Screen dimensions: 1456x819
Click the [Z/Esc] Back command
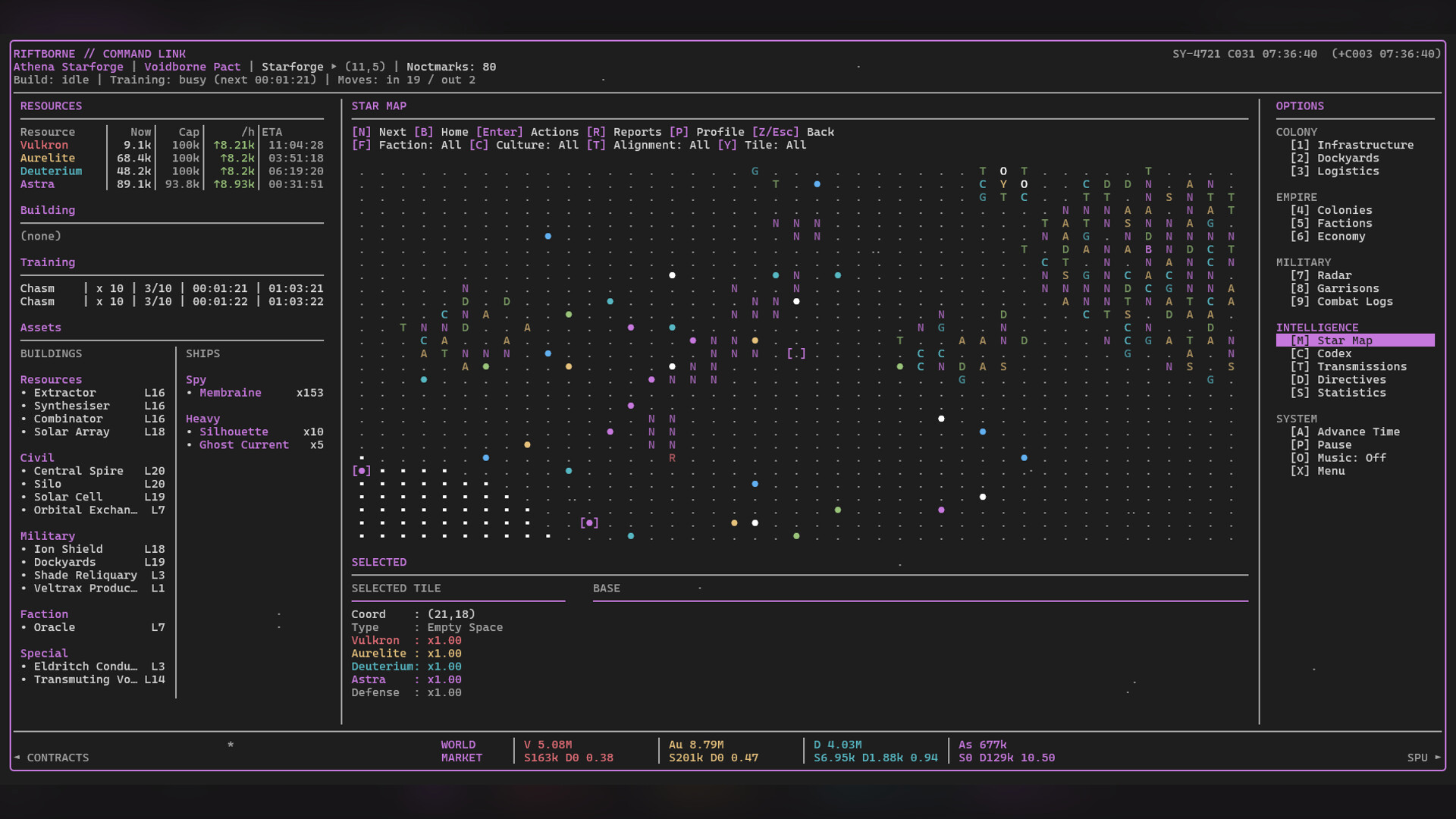pos(792,132)
